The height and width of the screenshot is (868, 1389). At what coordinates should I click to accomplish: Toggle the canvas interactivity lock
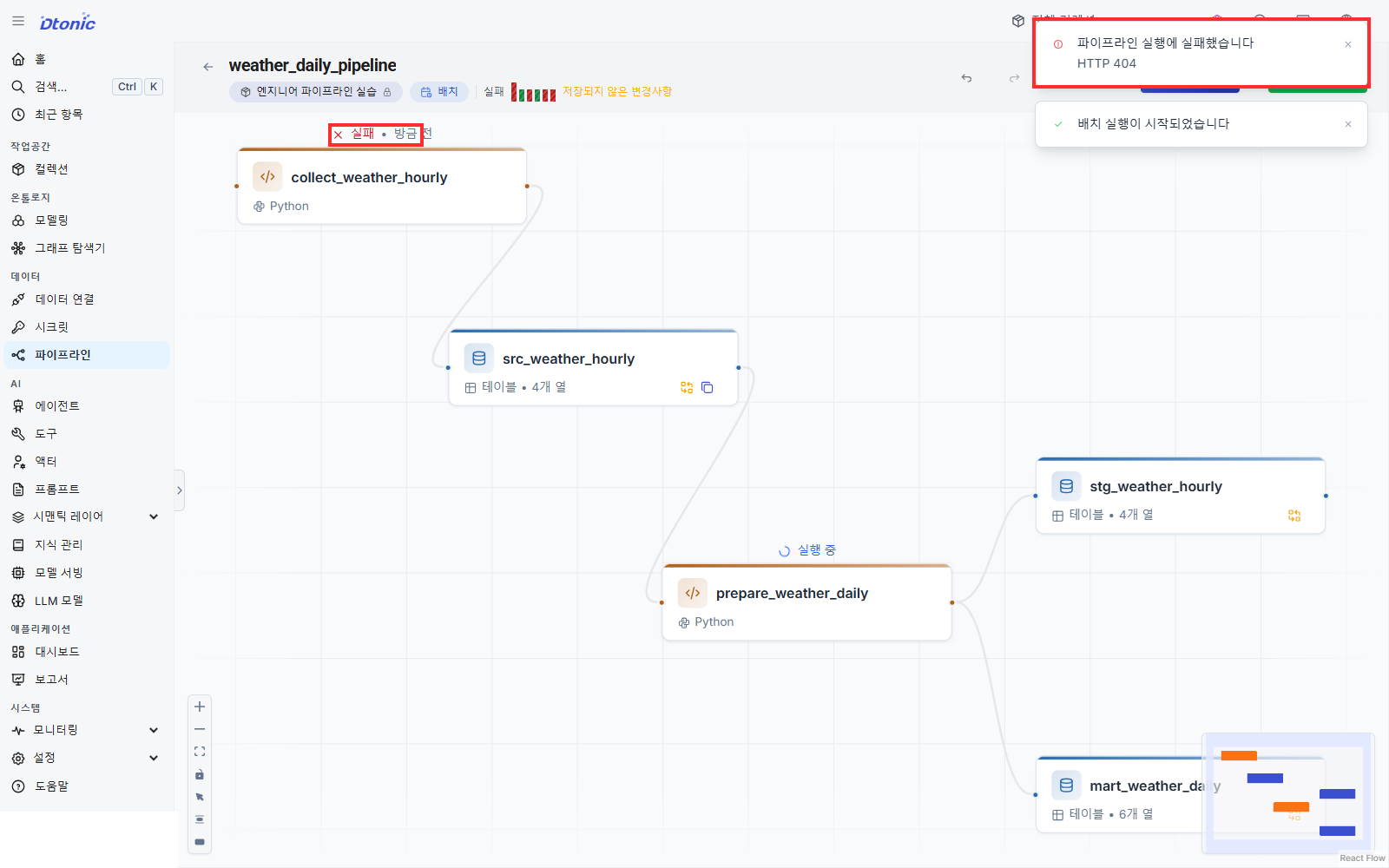pos(200,774)
